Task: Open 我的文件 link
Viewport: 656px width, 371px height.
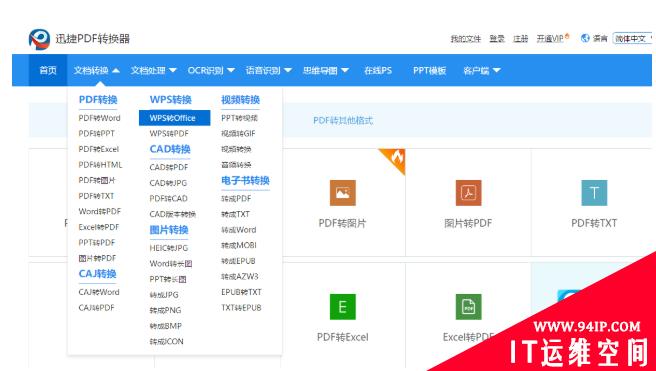Action: pos(466,38)
